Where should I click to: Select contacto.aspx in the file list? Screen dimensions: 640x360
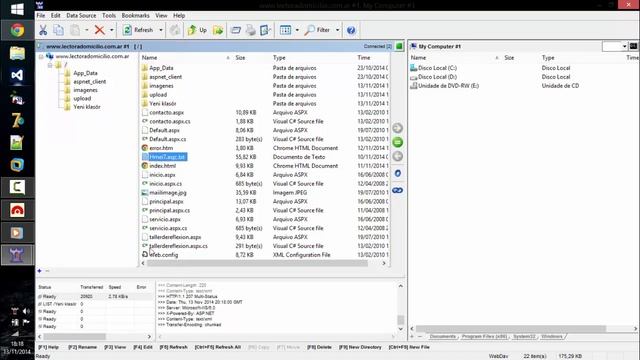click(x=167, y=113)
